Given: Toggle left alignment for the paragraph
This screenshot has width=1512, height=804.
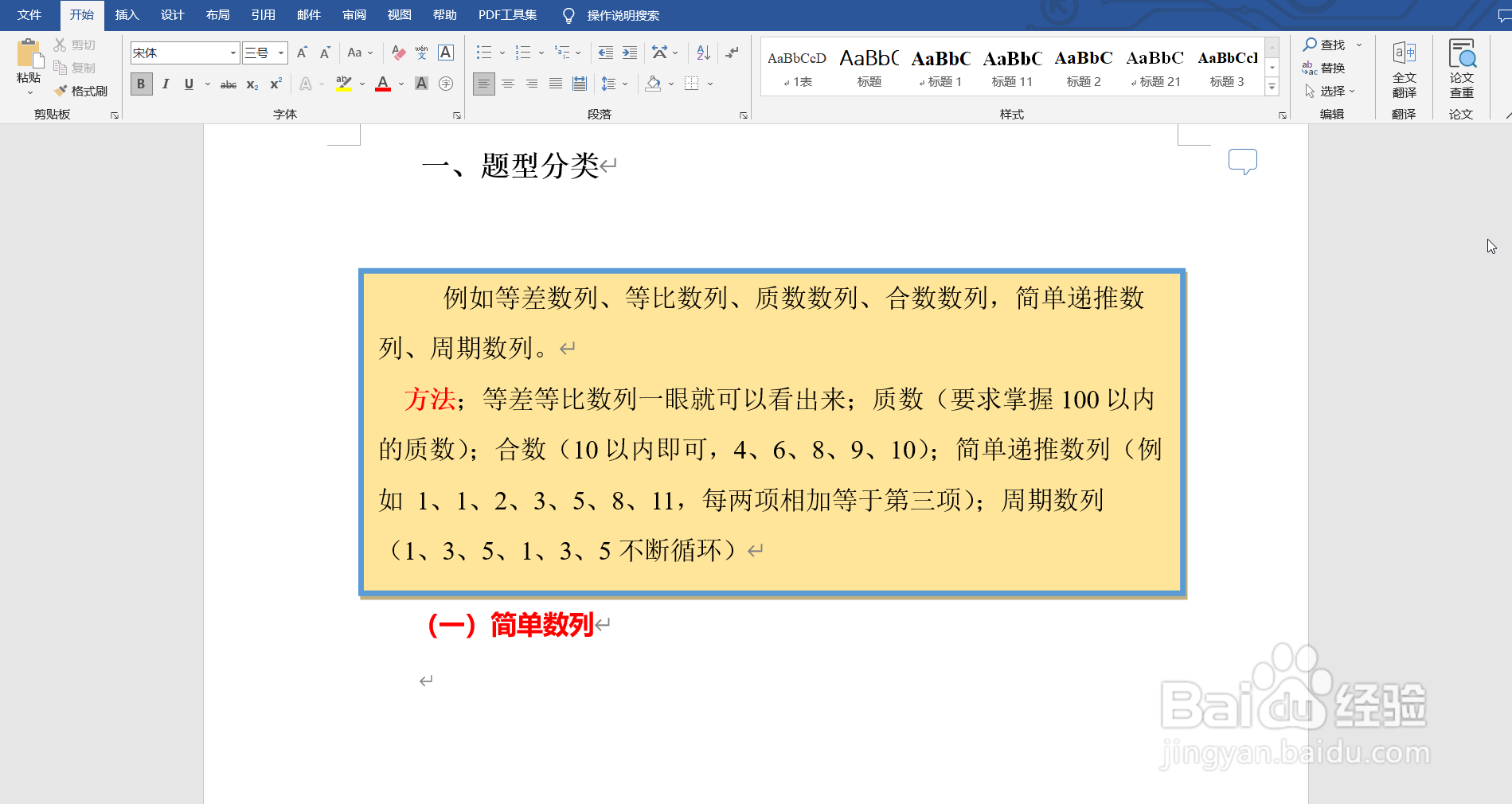Looking at the screenshot, I should [x=483, y=84].
